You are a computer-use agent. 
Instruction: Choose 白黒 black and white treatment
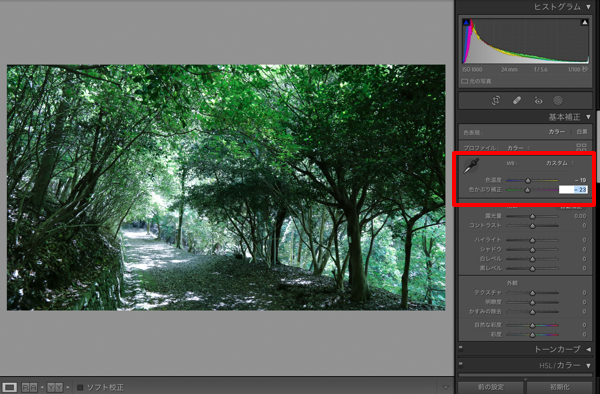click(582, 132)
